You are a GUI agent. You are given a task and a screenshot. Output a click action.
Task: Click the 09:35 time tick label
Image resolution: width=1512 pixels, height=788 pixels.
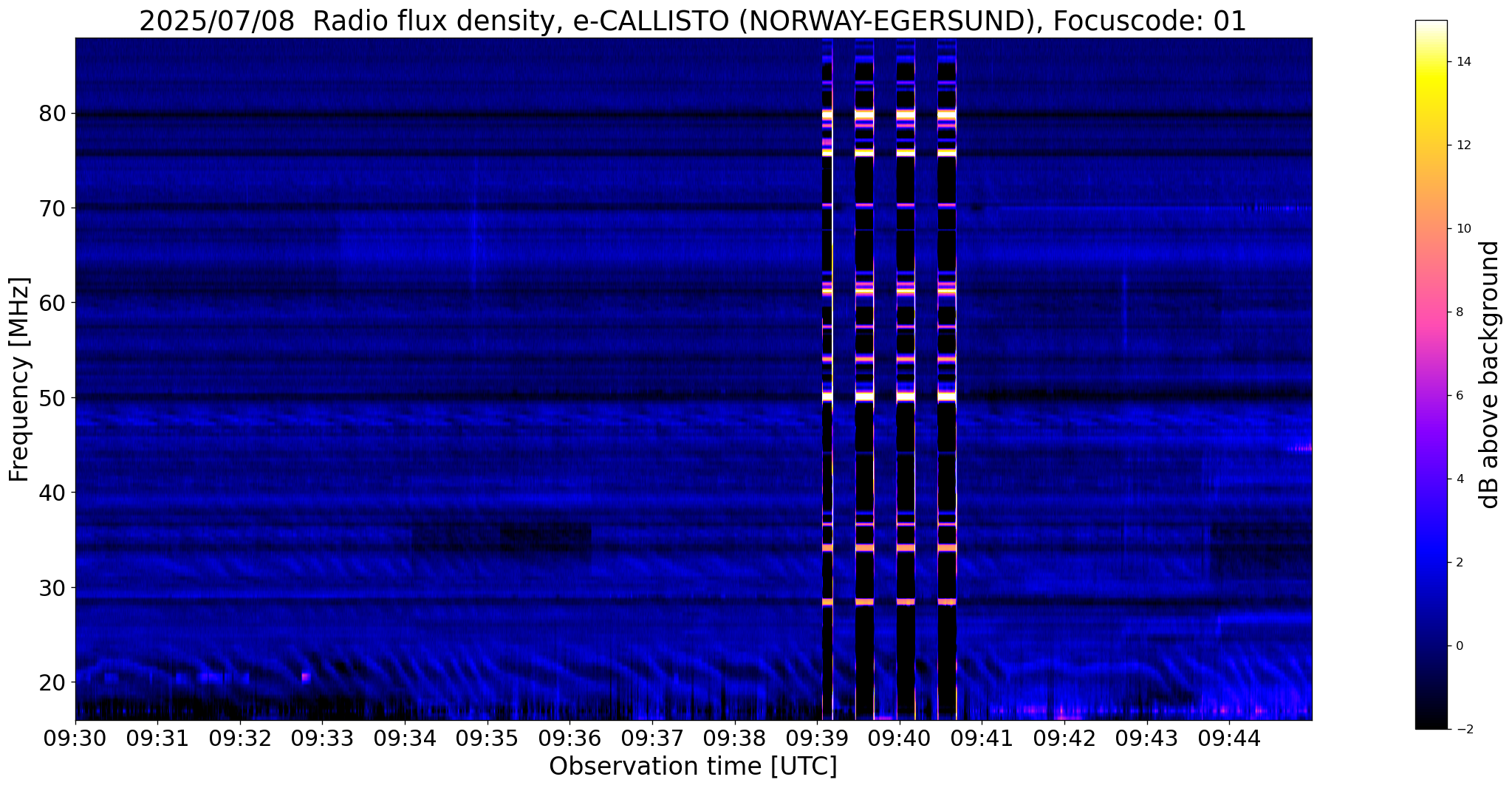[487, 739]
